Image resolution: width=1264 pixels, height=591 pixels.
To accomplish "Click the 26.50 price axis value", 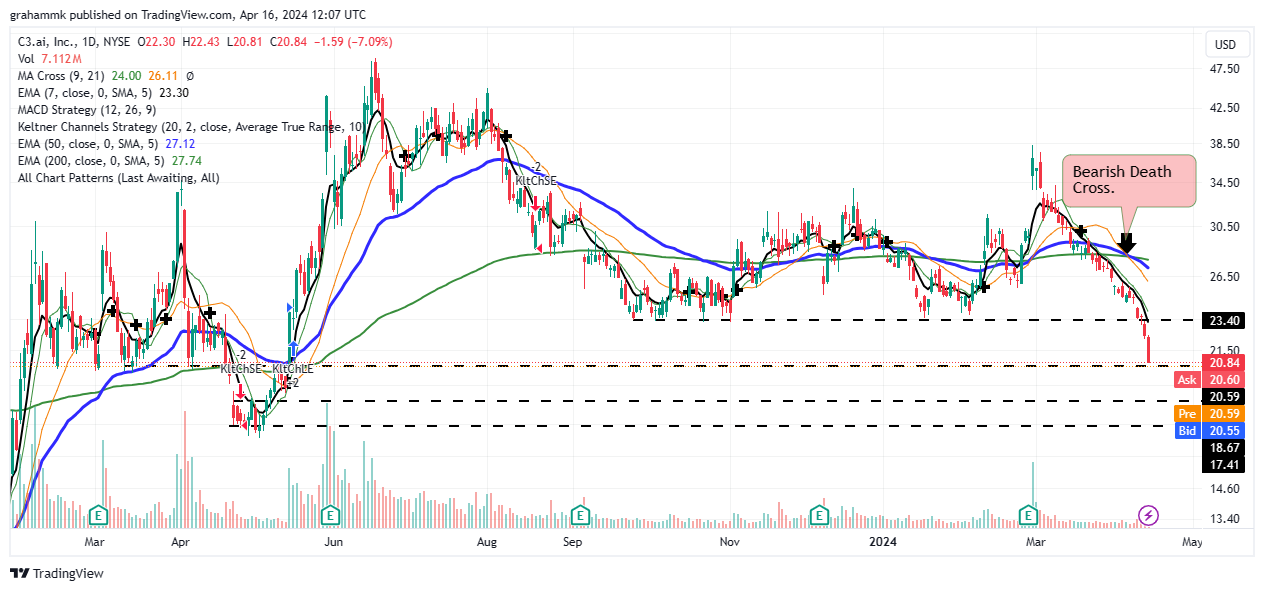I will coord(1225,277).
